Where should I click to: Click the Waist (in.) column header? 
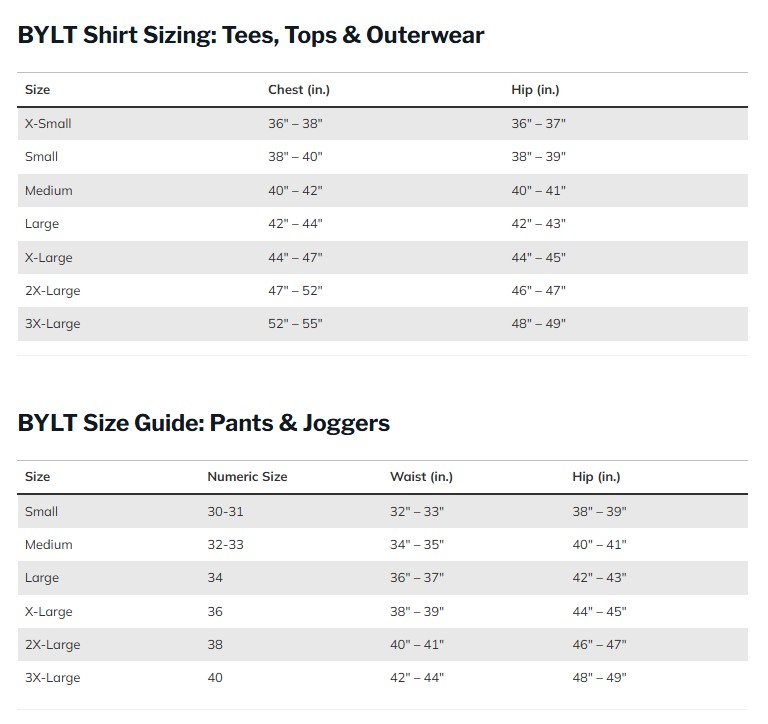pos(421,477)
